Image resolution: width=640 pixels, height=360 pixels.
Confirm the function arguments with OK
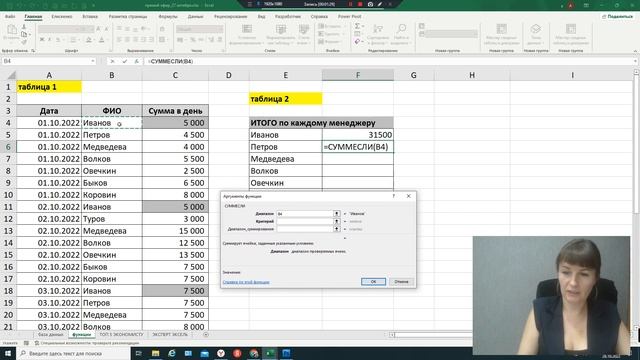point(373,282)
